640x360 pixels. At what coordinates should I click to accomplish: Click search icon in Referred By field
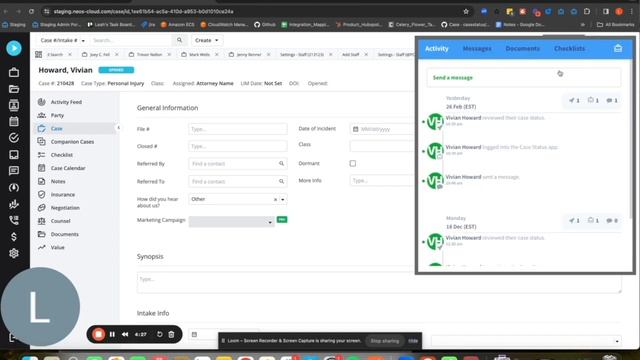coord(281,164)
